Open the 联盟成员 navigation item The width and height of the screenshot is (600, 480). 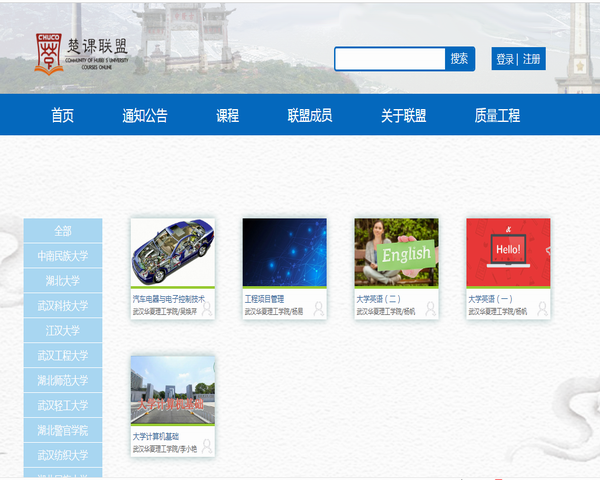[x=309, y=115]
